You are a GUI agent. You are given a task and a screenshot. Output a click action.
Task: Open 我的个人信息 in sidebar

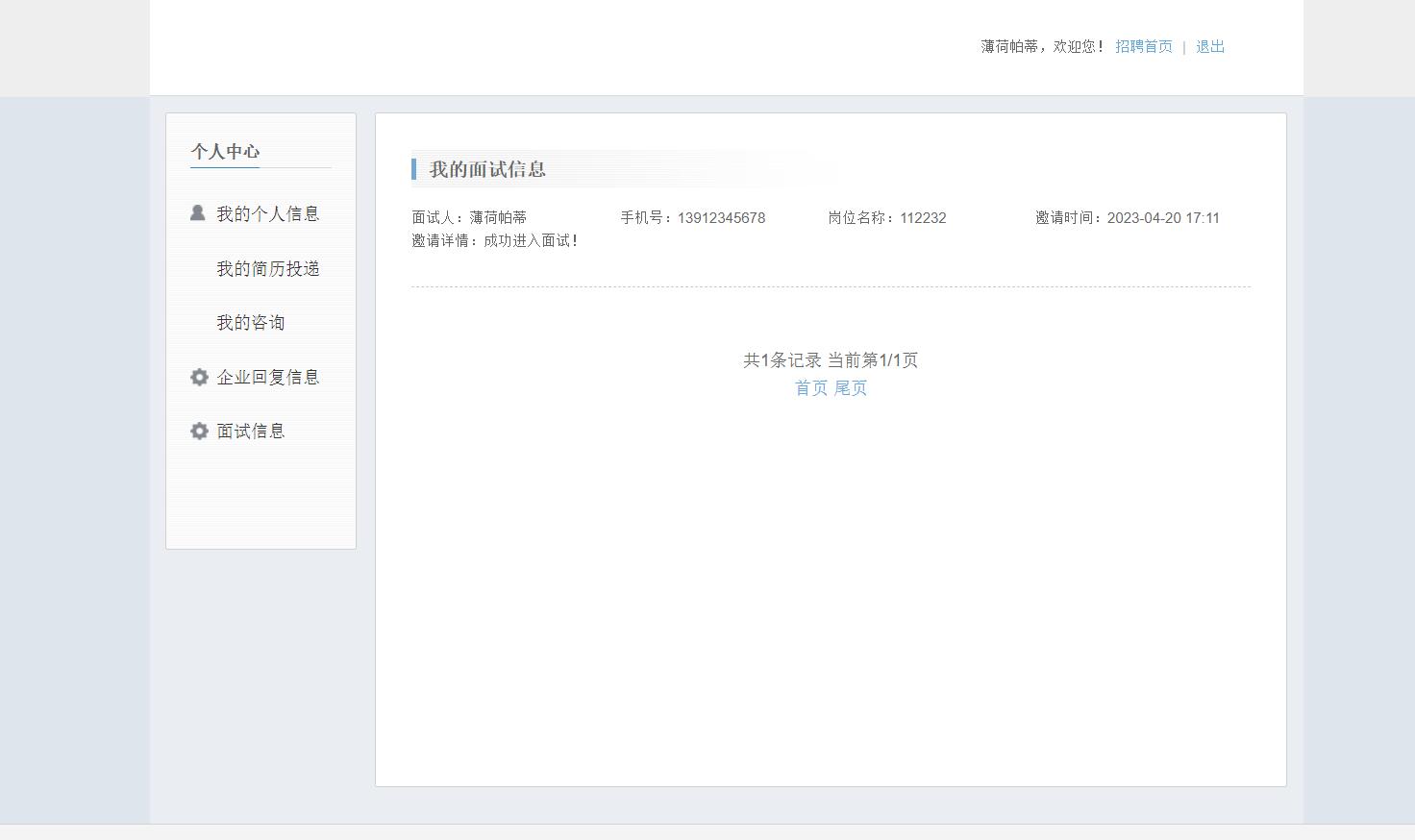coord(267,213)
